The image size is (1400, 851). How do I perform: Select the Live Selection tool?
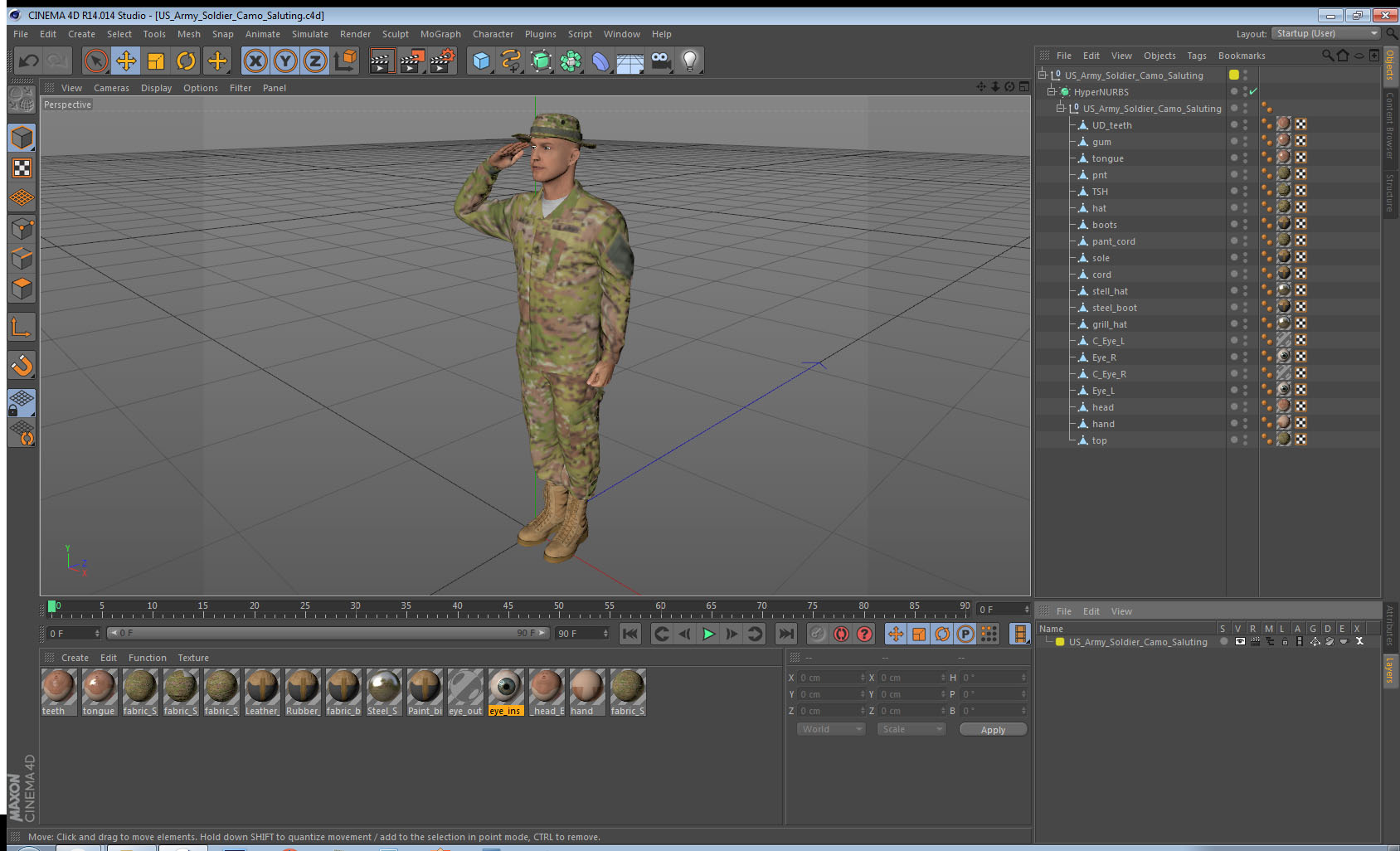coord(96,61)
